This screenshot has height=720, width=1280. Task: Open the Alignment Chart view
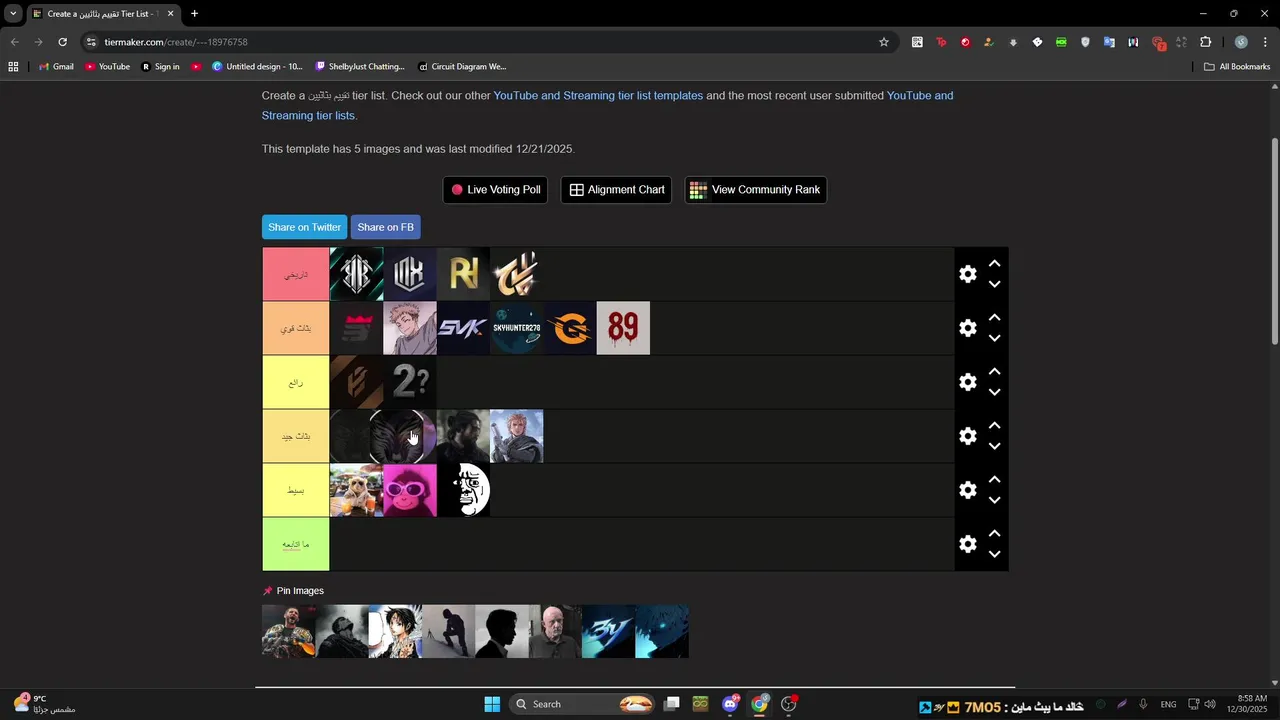(x=617, y=190)
